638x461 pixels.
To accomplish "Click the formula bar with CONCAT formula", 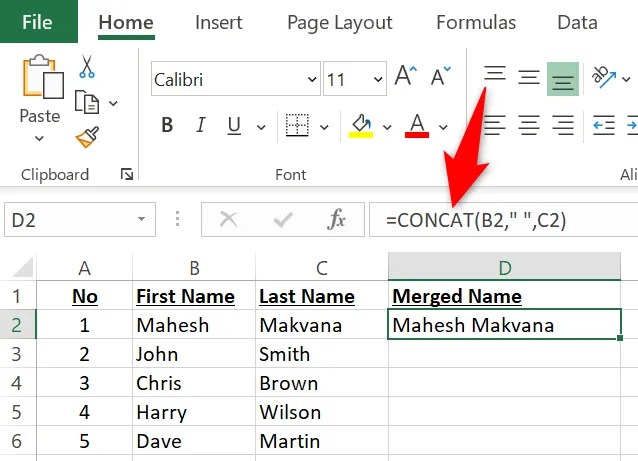I will (x=503, y=220).
